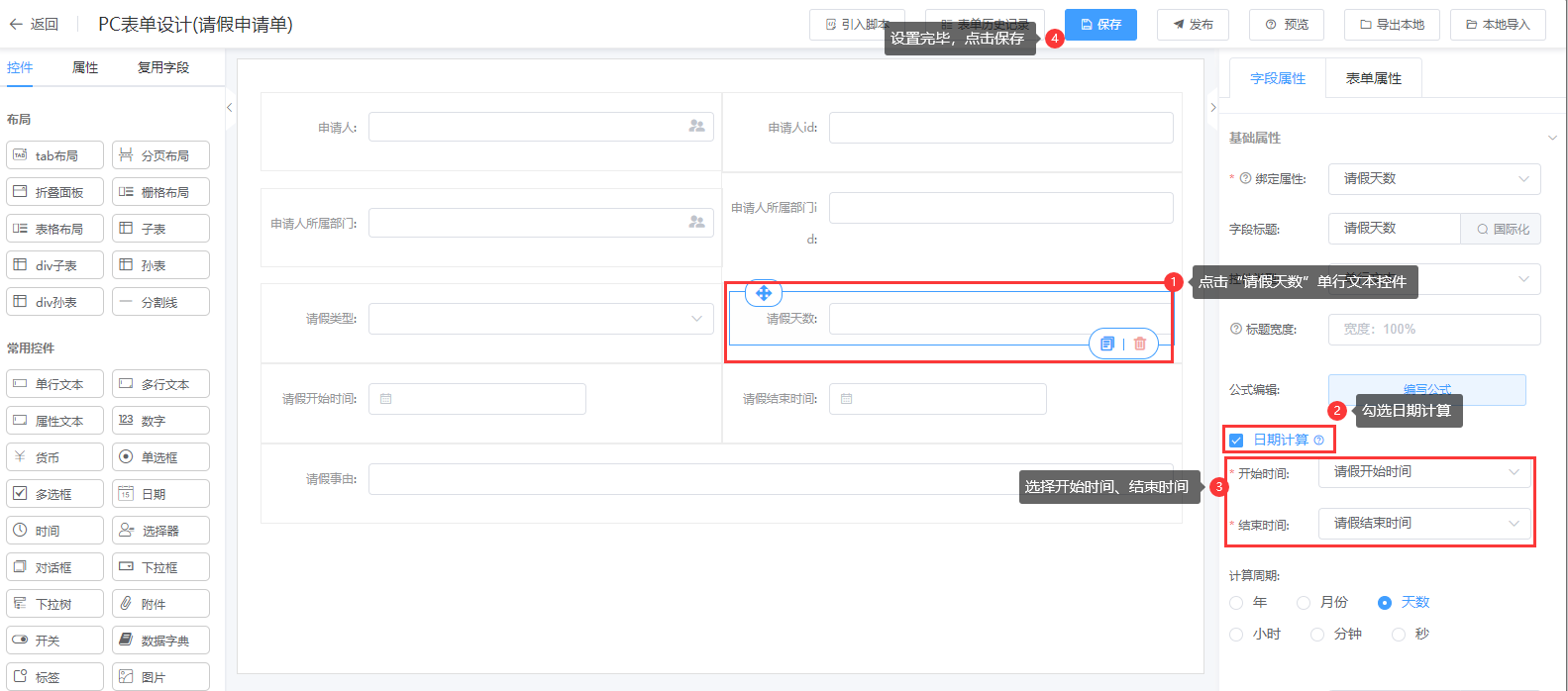Add a 数据字典 data dictionary control
This screenshot has height=691, width=1568.
pos(160,641)
